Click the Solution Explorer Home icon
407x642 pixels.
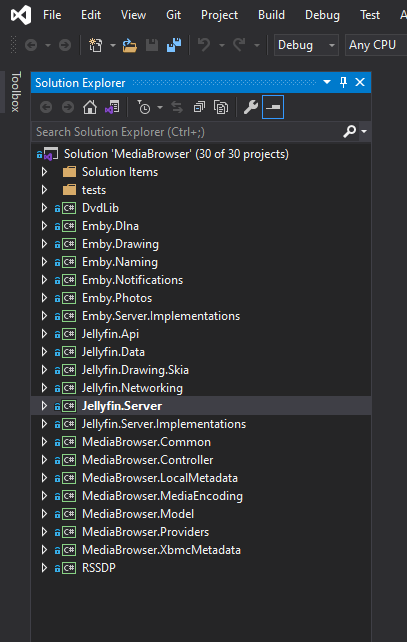click(x=90, y=108)
